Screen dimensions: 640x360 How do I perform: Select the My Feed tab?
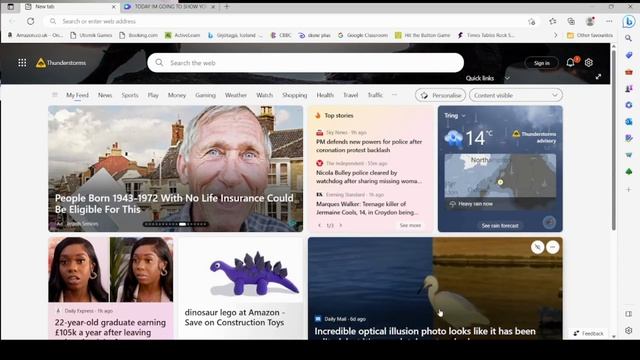(77, 95)
